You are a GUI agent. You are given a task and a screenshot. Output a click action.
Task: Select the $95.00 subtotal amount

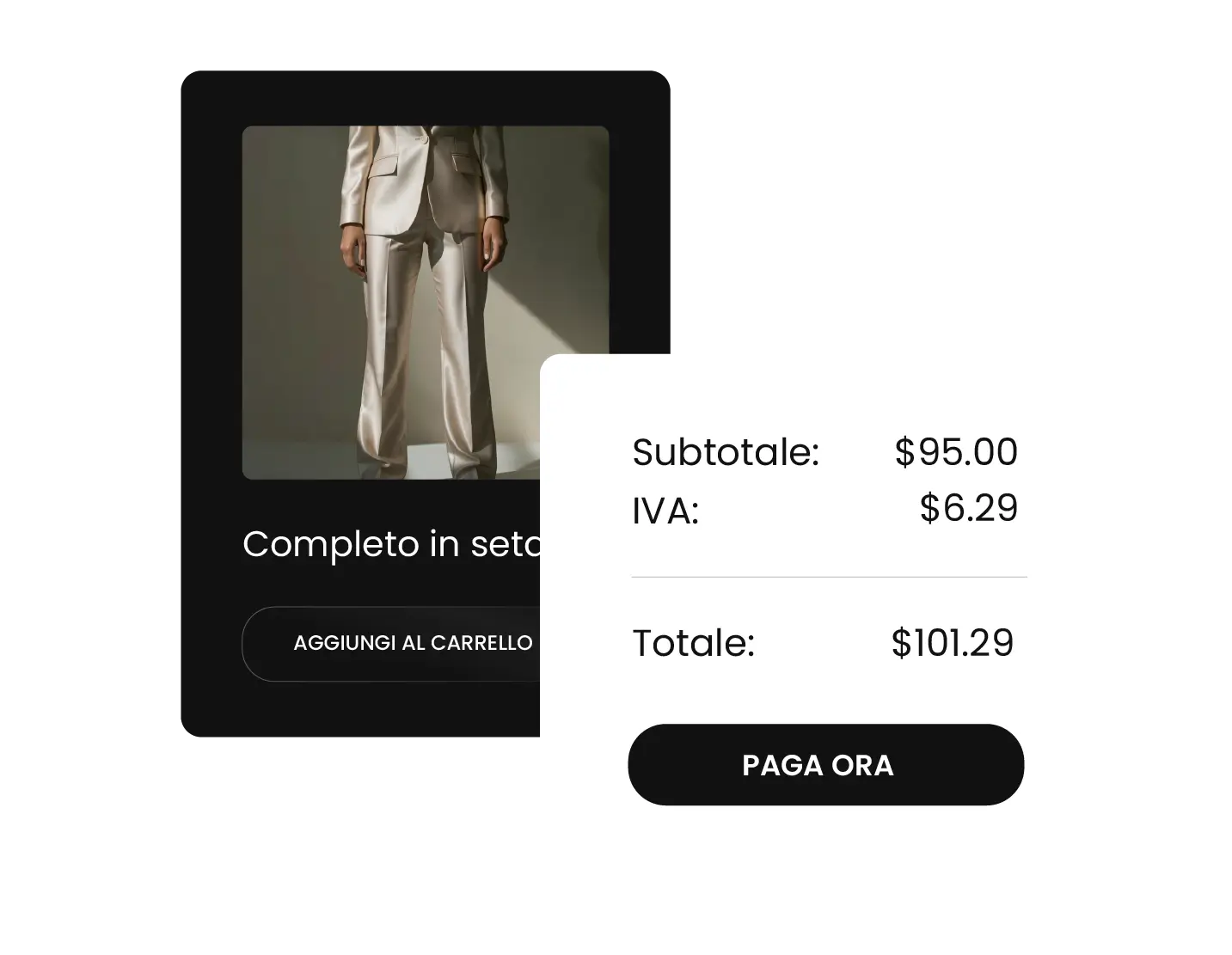click(x=956, y=452)
